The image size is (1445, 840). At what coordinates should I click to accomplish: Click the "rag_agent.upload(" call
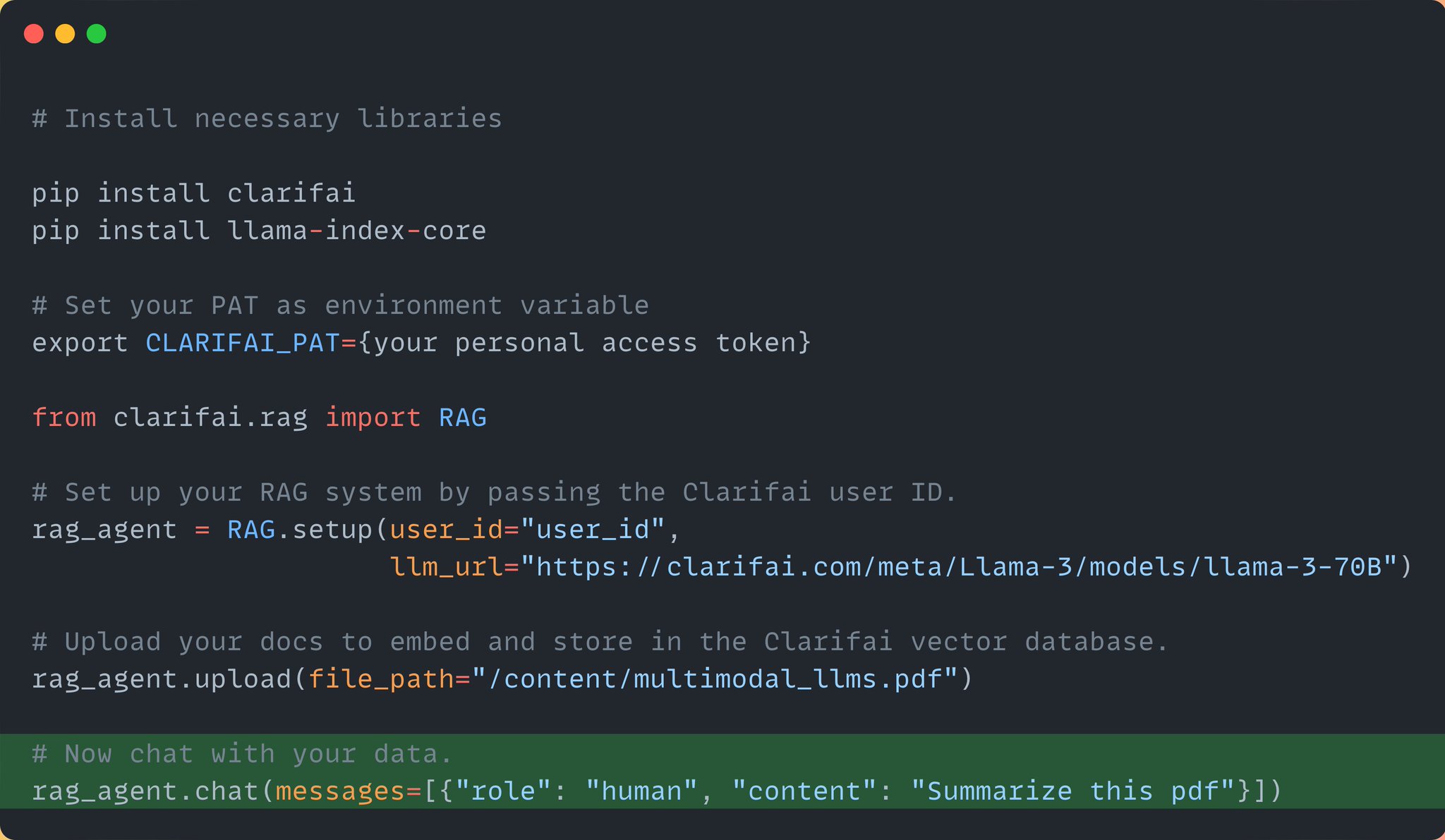pos(169,679)
